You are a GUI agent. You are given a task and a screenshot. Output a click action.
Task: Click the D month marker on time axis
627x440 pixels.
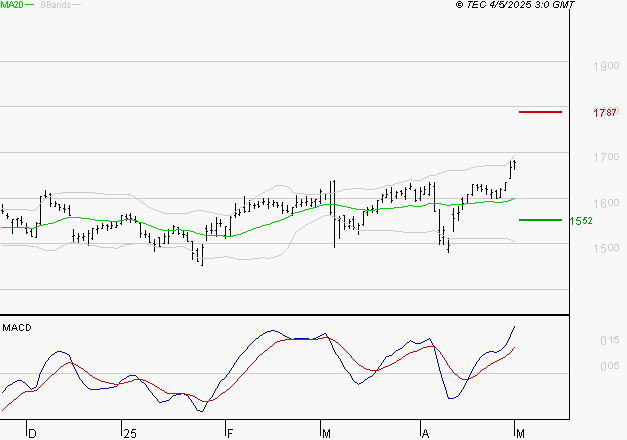(x=33, y=434)
